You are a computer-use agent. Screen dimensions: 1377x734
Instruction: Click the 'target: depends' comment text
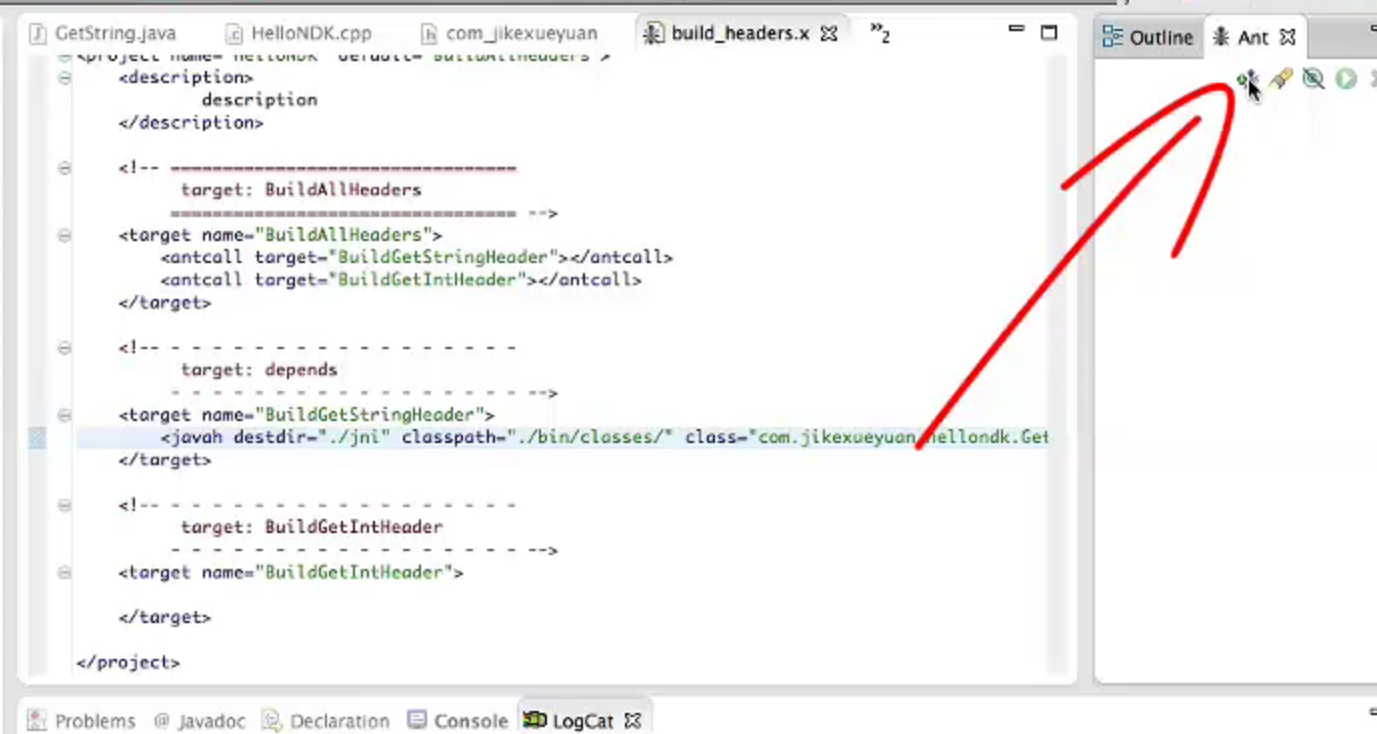(x=259, y=370)
